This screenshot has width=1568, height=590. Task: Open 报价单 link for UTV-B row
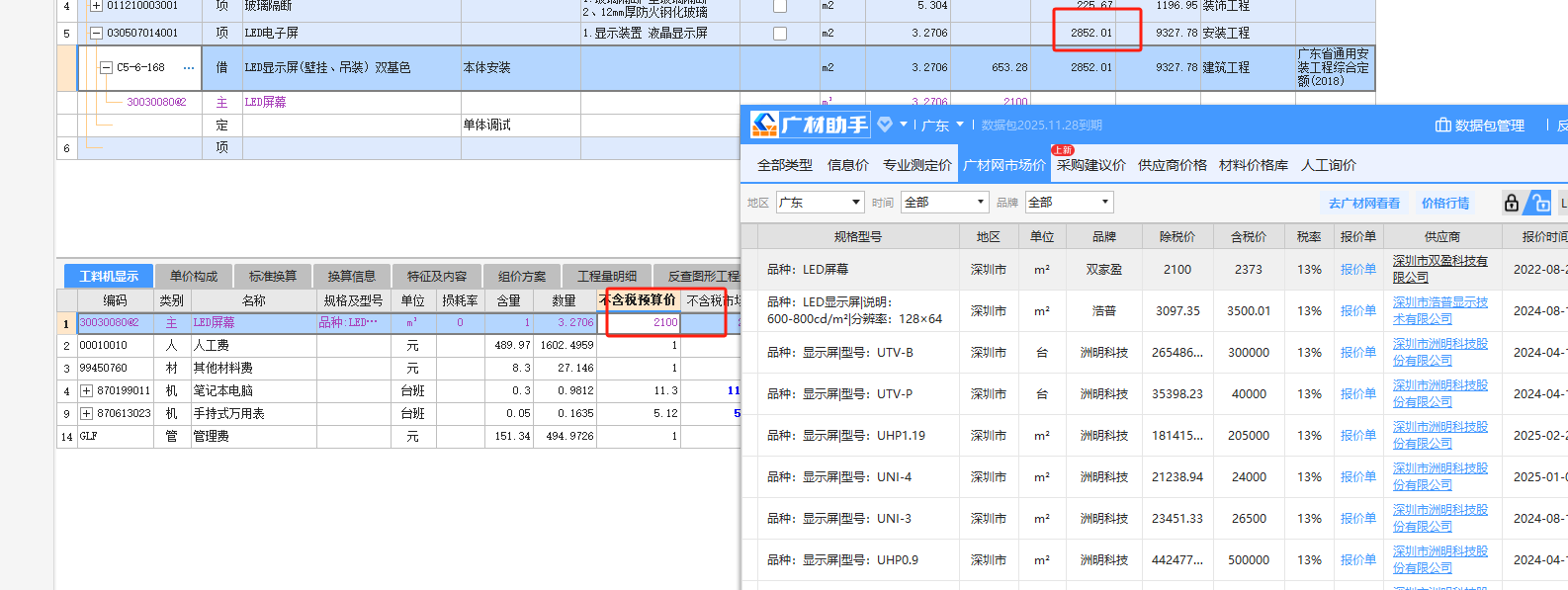pos(1357,352)
